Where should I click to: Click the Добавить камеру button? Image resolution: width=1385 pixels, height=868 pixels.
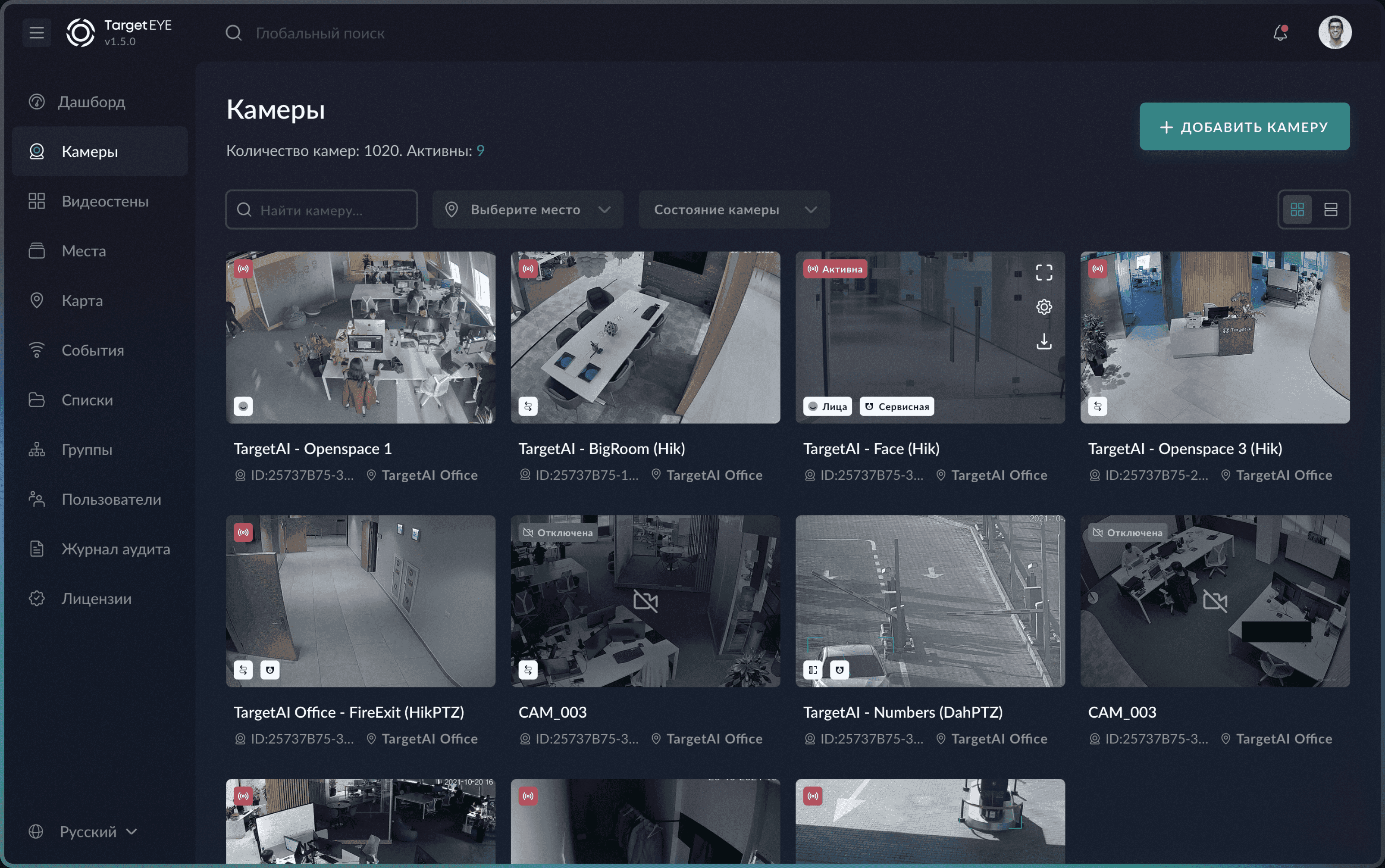(1244, 127)
